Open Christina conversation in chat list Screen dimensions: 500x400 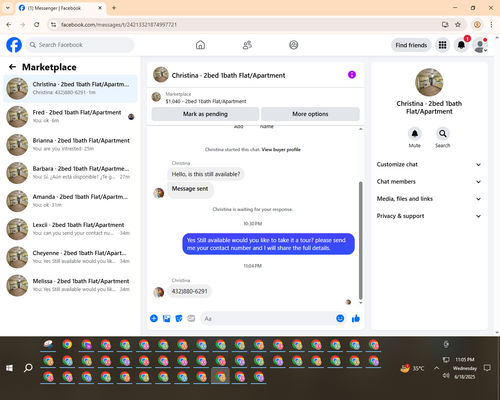70,89
